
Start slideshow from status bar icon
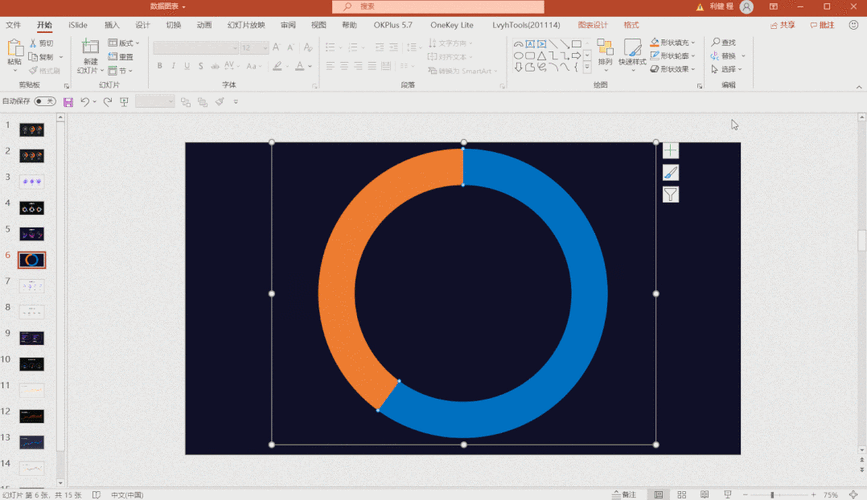tap(728, 494)
